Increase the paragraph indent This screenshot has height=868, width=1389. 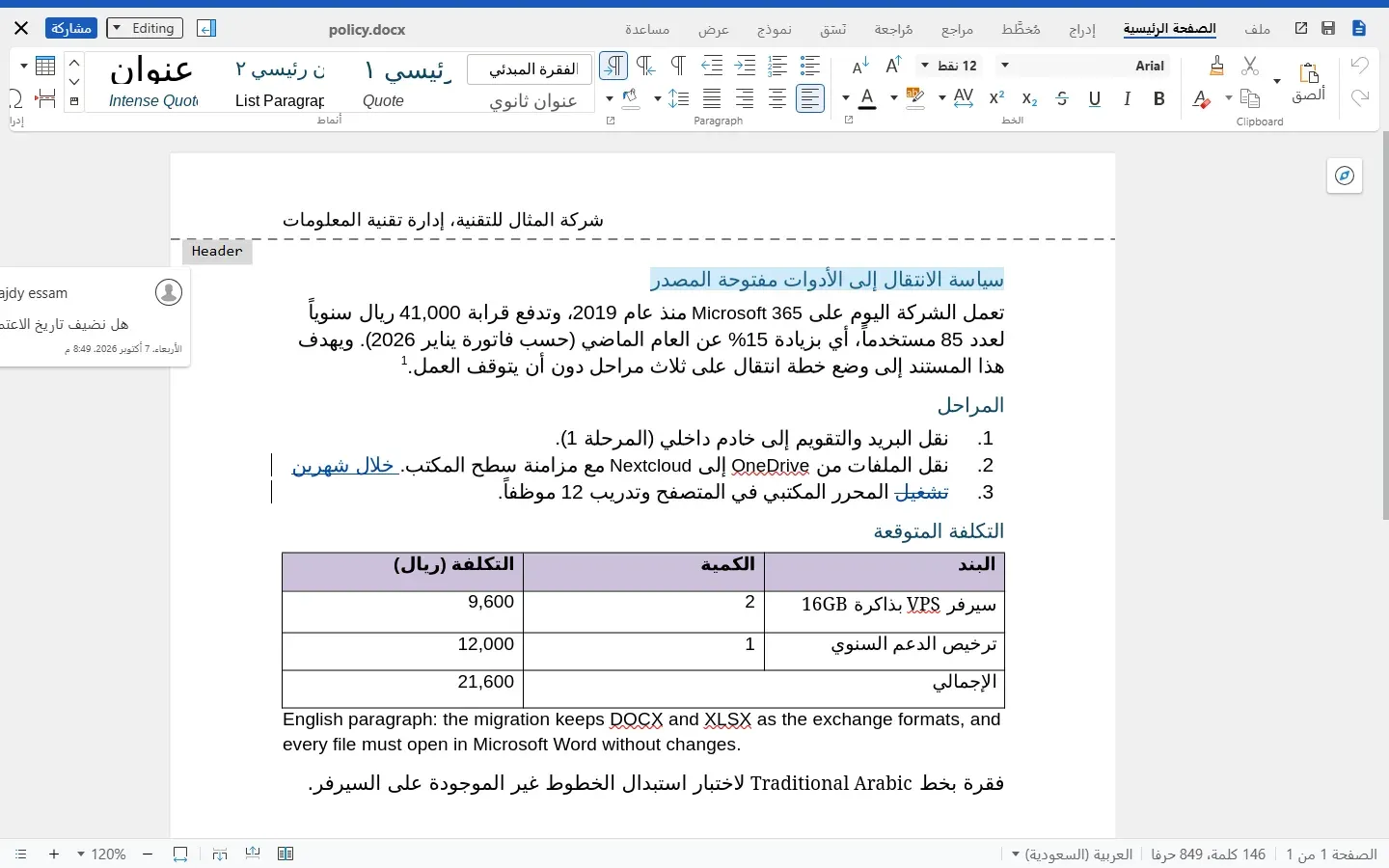click(745, 66)
